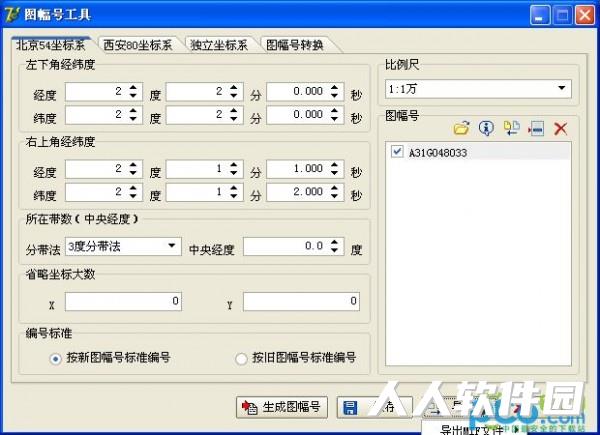Close the 图幅号工具 window
Image resolution: width=600 pixels, height=435 pixels.
[585, 15]
